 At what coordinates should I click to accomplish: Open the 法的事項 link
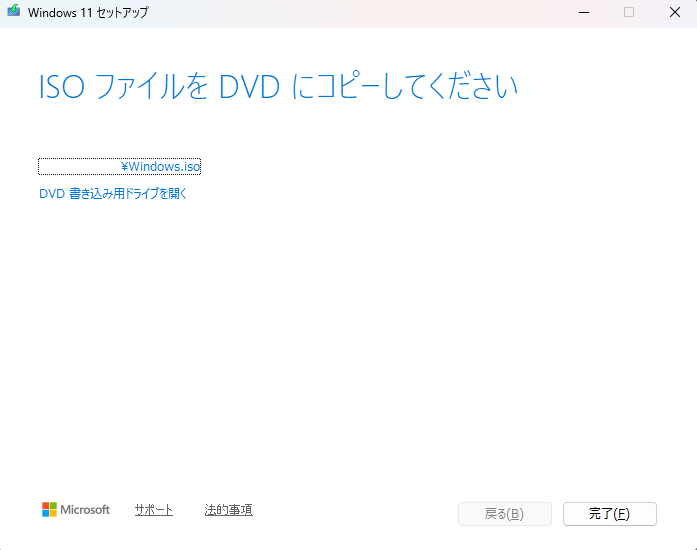pyautogui.click(x=228, y=510)
